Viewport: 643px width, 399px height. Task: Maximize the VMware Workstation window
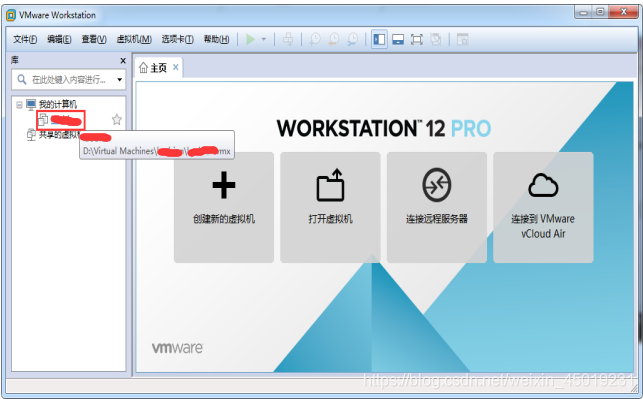600,12
